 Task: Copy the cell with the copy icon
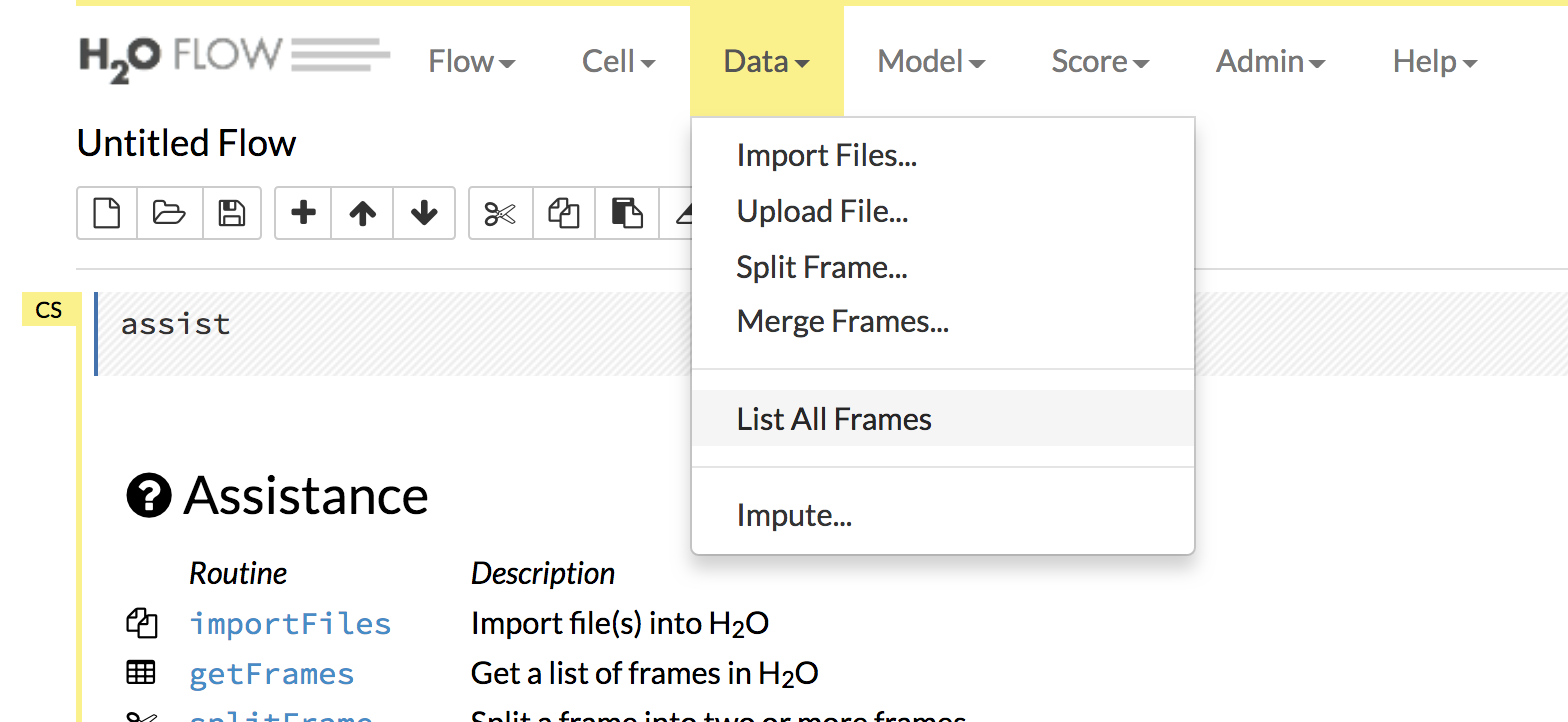[x=564, y=213]
